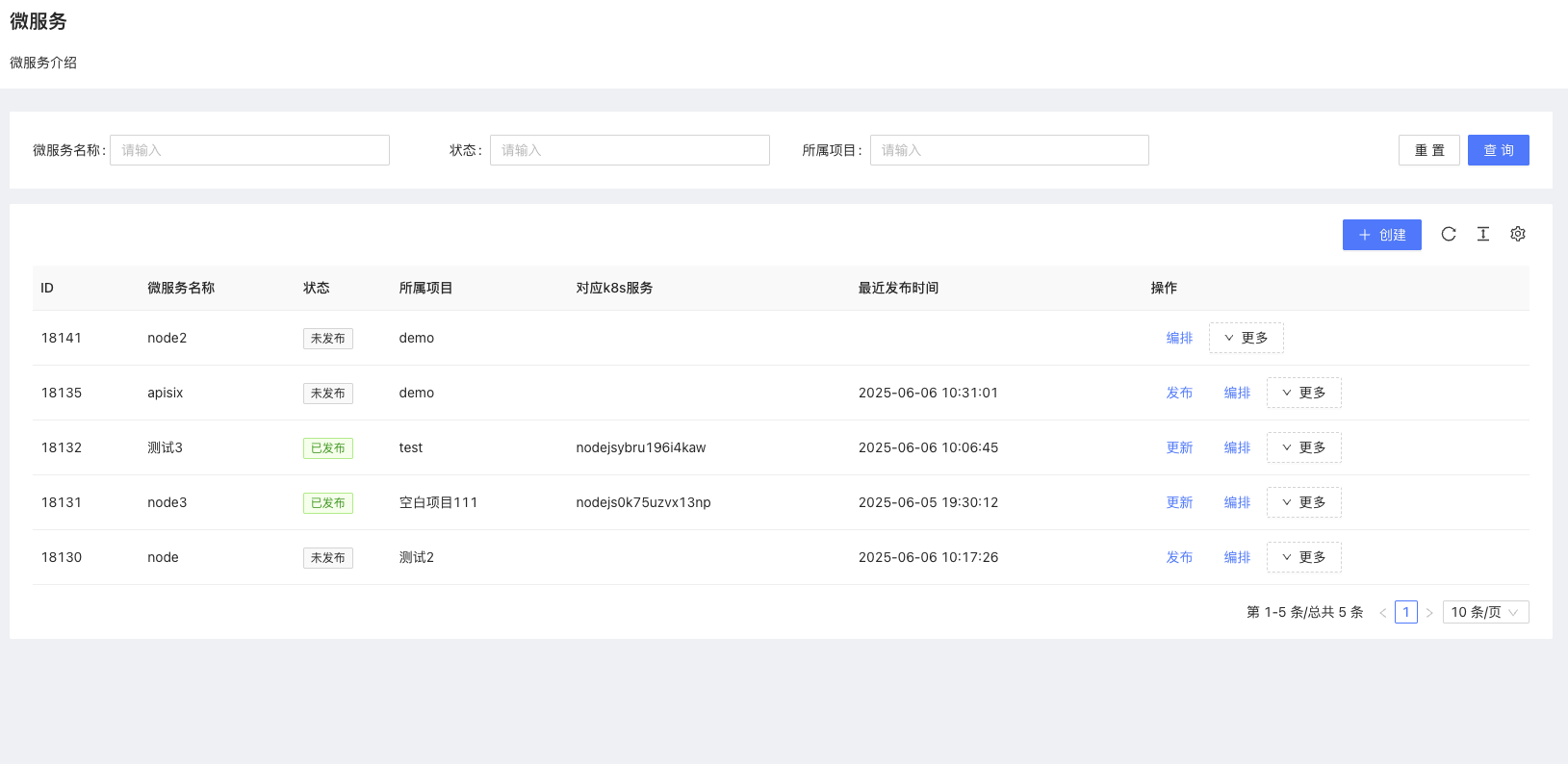The image size is (1568, 764).
Task: Go to next page arrow
Action: (1429, 612)
